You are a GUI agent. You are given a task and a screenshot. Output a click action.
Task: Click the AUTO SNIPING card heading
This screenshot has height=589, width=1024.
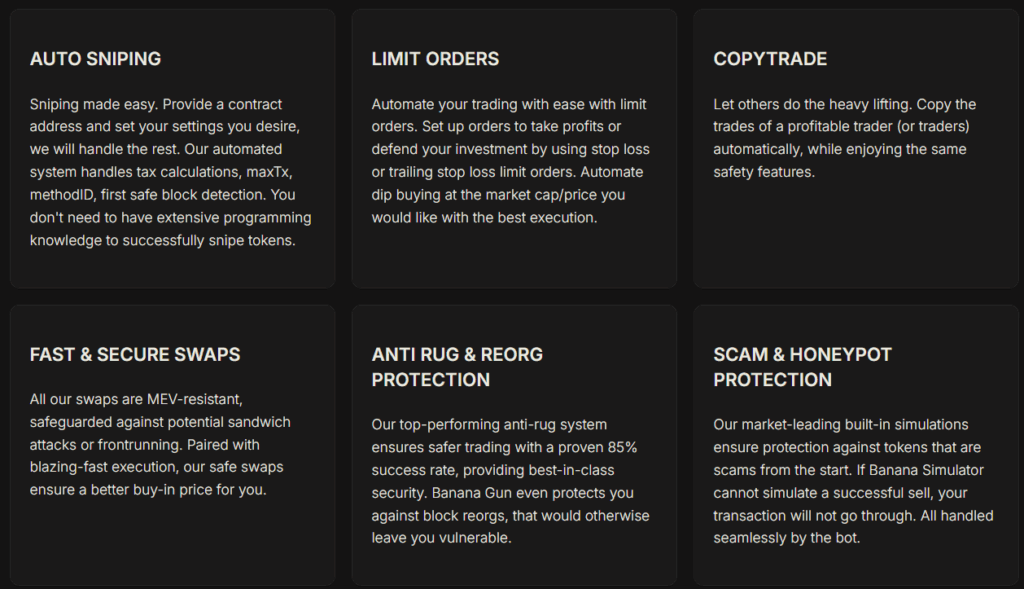[95, 59]
